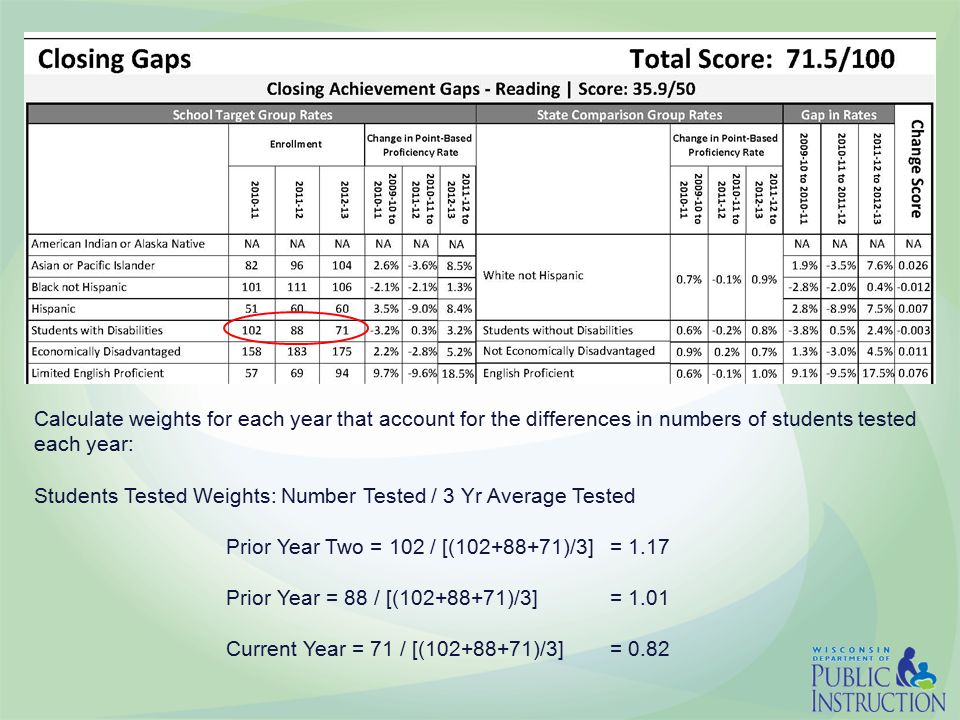Click the 'Asian or Pacific Islander' row label
The height and width of the screenshot is (720, 960).
(93, 266)
